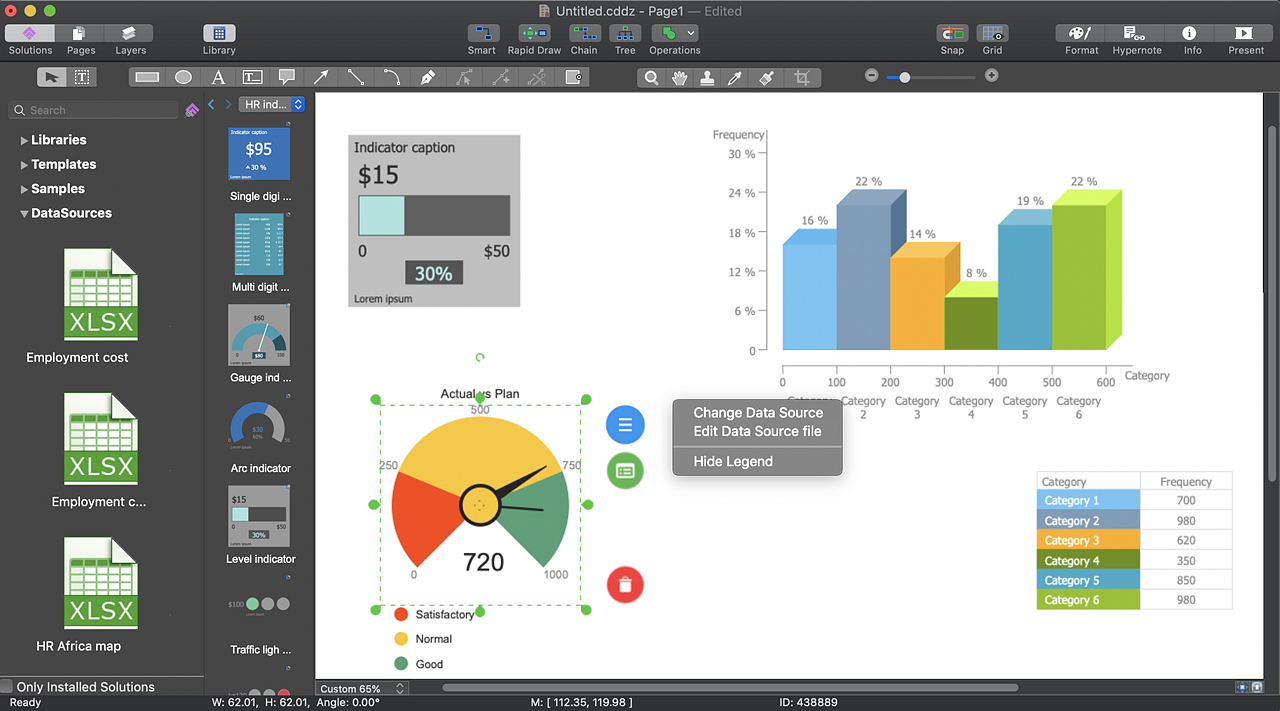Select the Crop tool

point(801,77)
